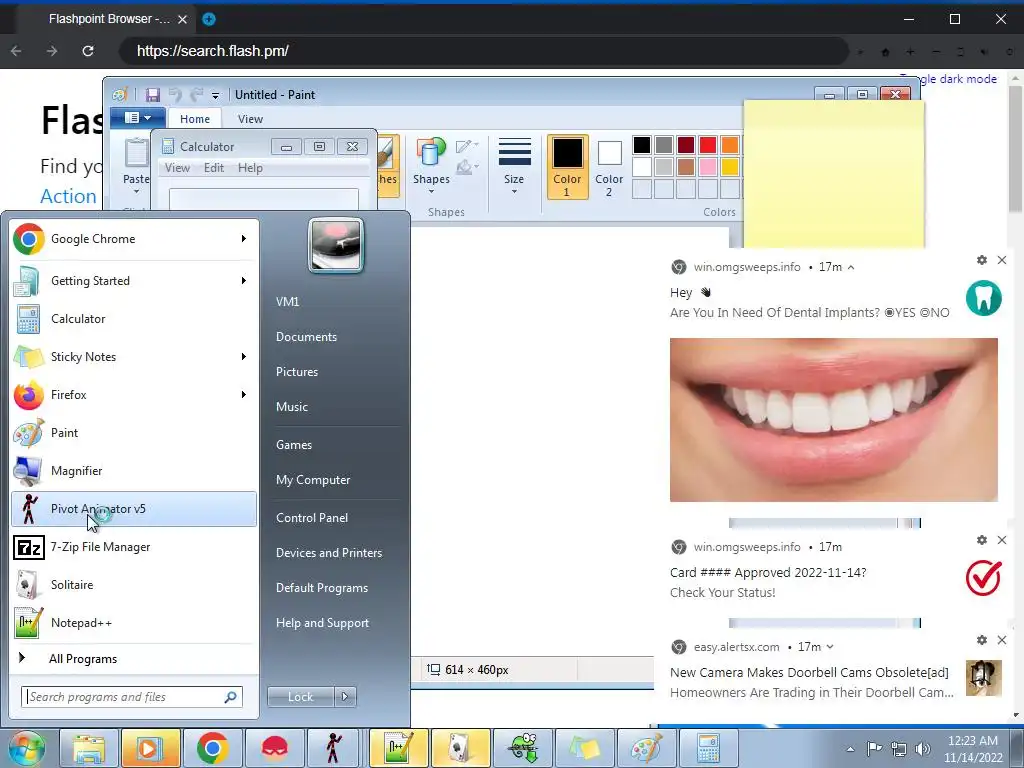Viewport: 1024px width, 768px height.
Task: Open Paint Shapes dropdown
Action: 431,167
